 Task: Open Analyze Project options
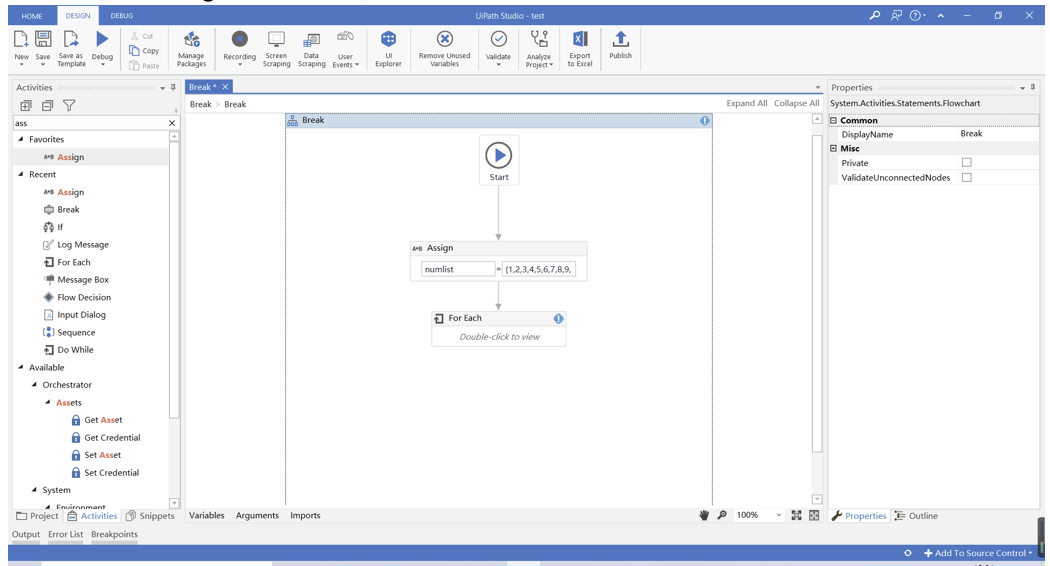coord(539,49)
